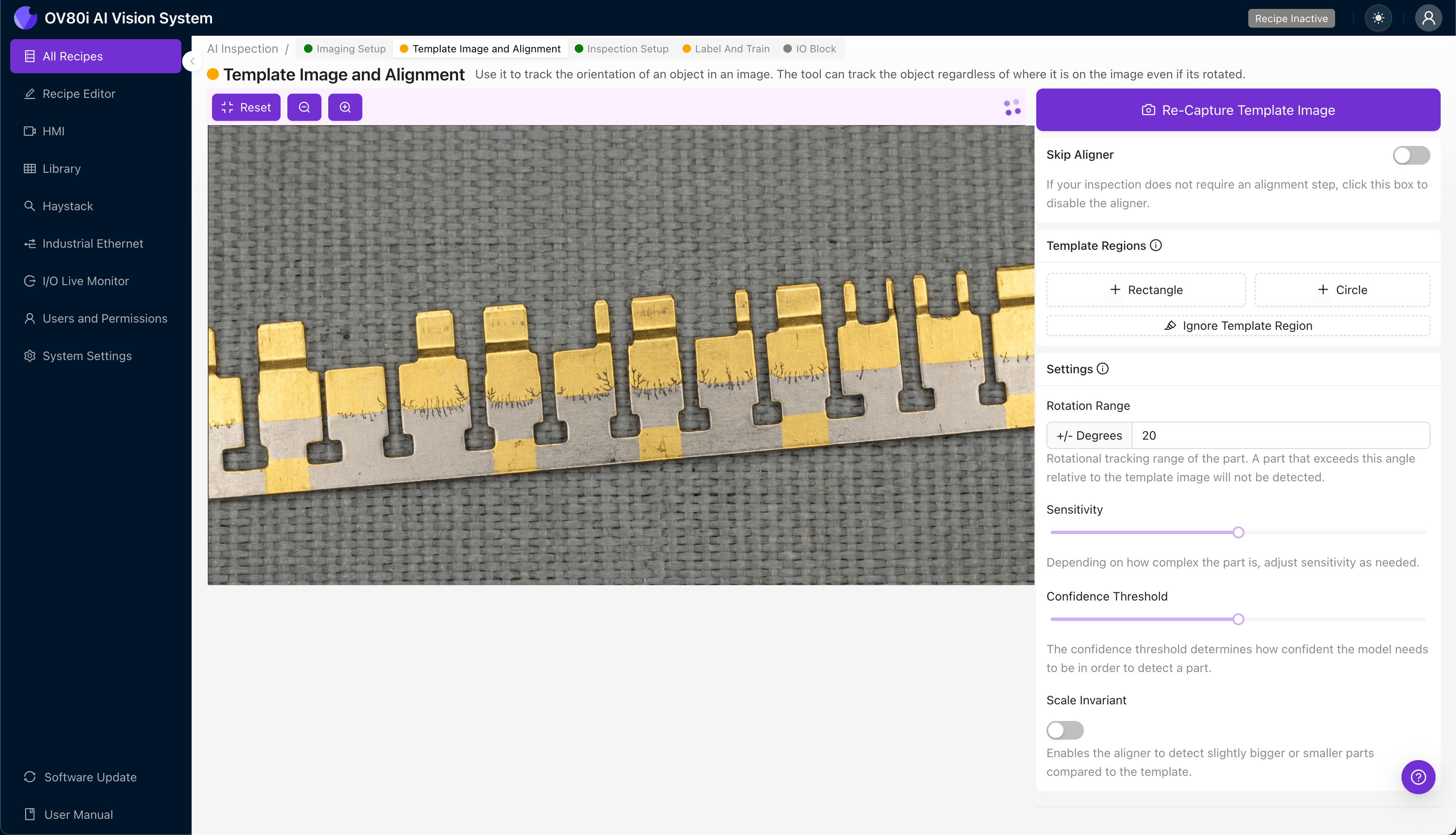The image size is (1456, 835).
Task: Click the purple dots icon above image
Action: (1012, 107)
